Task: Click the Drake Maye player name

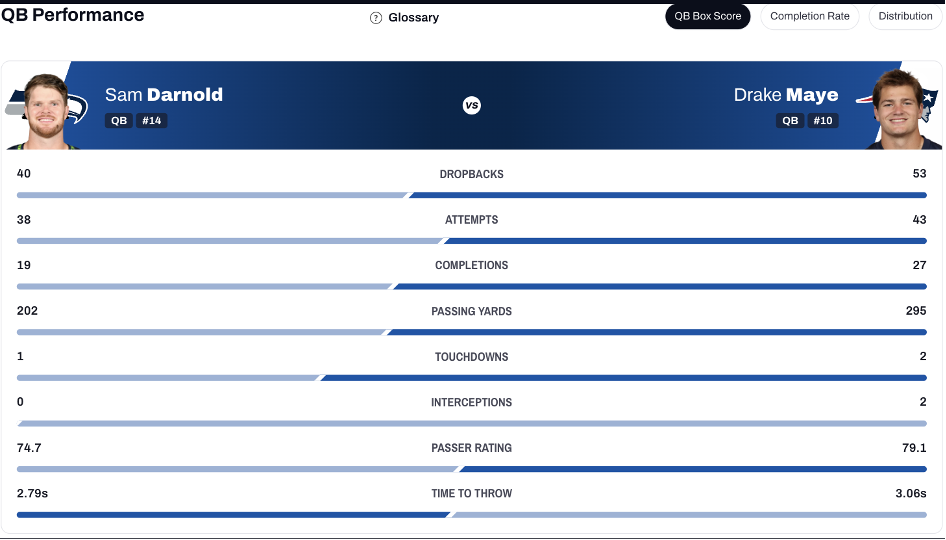Action: point(786,95)
